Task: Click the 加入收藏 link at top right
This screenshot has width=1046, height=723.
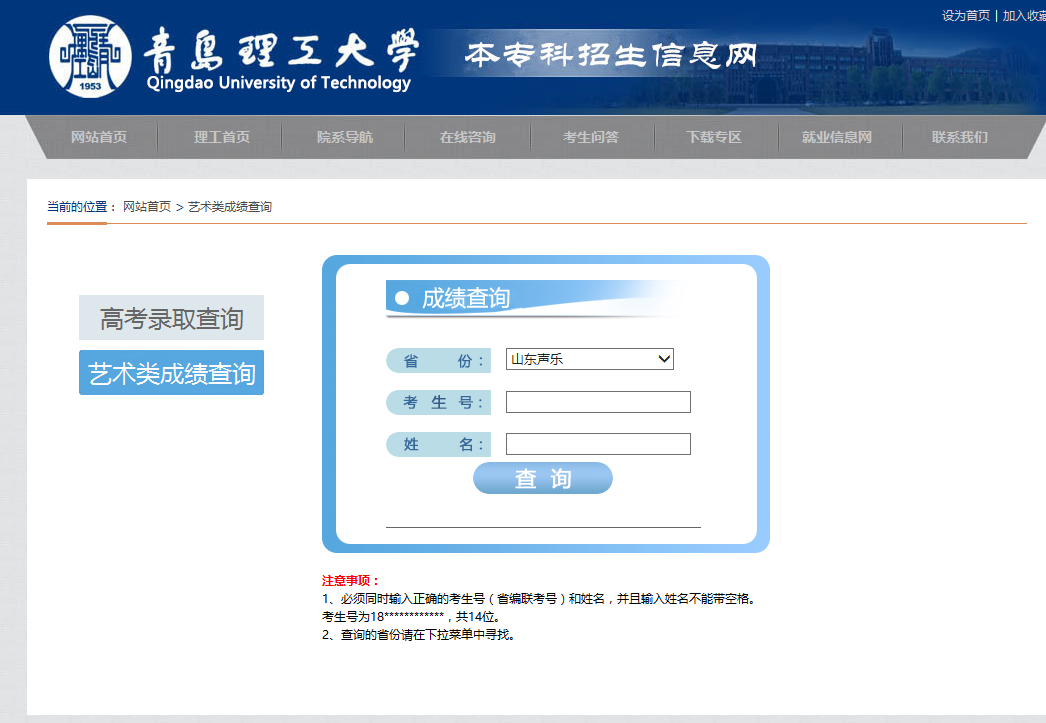Action: pos(1023,16)
